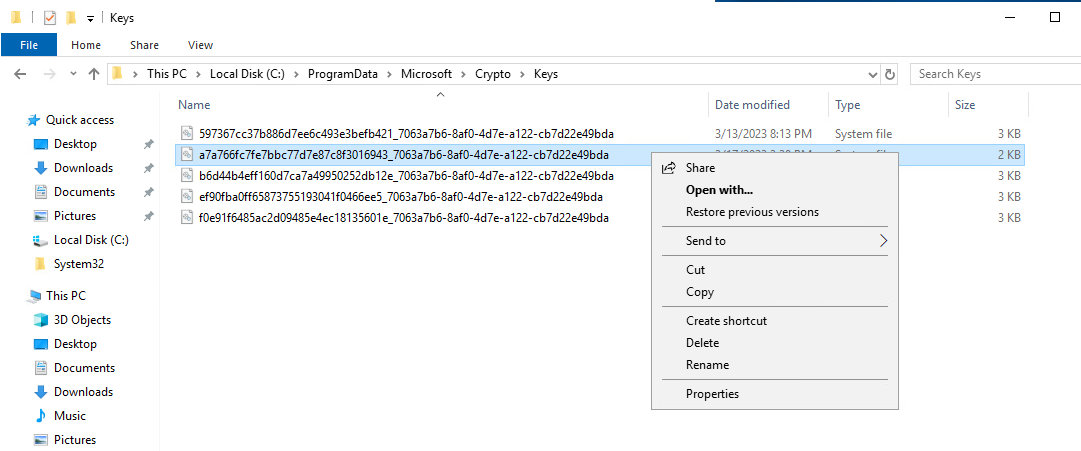Open Properties from the context menu
The width and height of the screenshot is (1081, 451).
(x=775, y=394)
